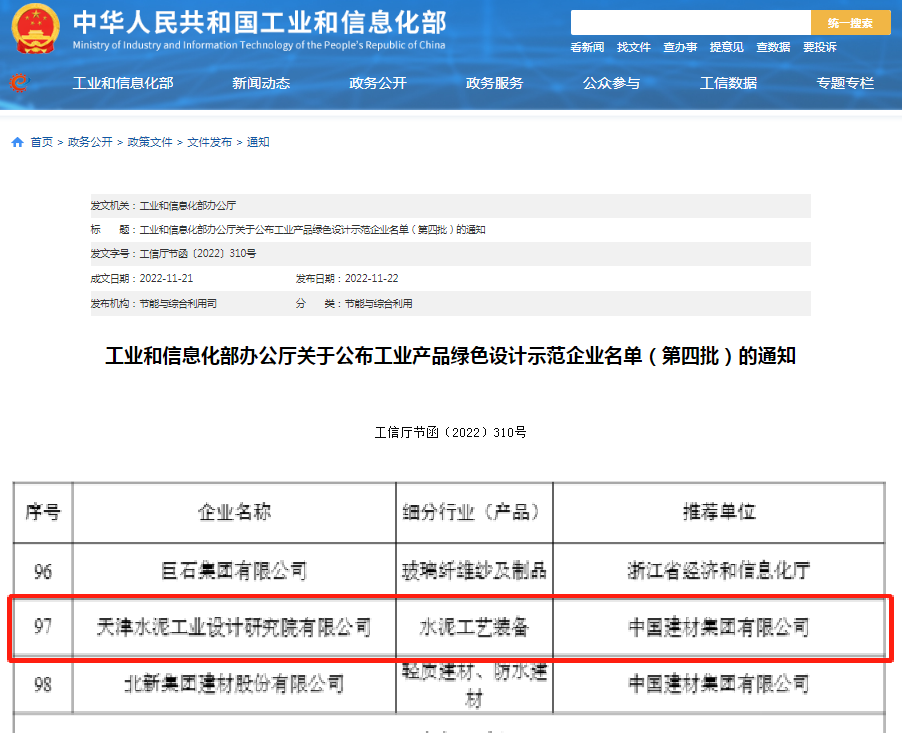
Task: Go to 通知 in the breadcrumb
Action: tap(258, 142)
